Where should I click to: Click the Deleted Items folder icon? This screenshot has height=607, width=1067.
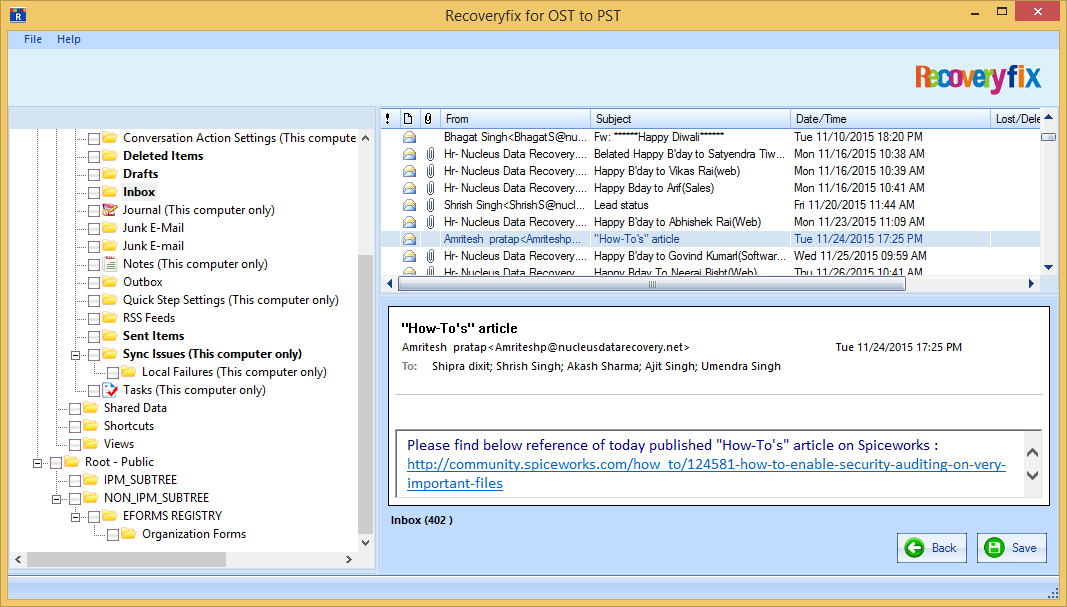pyautogui.click(x=110, y=156)
